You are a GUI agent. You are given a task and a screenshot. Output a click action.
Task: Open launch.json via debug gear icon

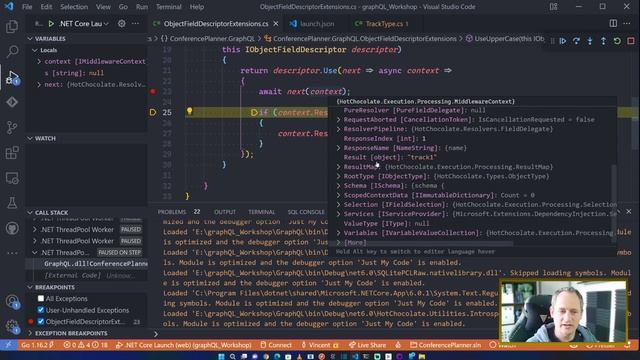tap(121, 24)
